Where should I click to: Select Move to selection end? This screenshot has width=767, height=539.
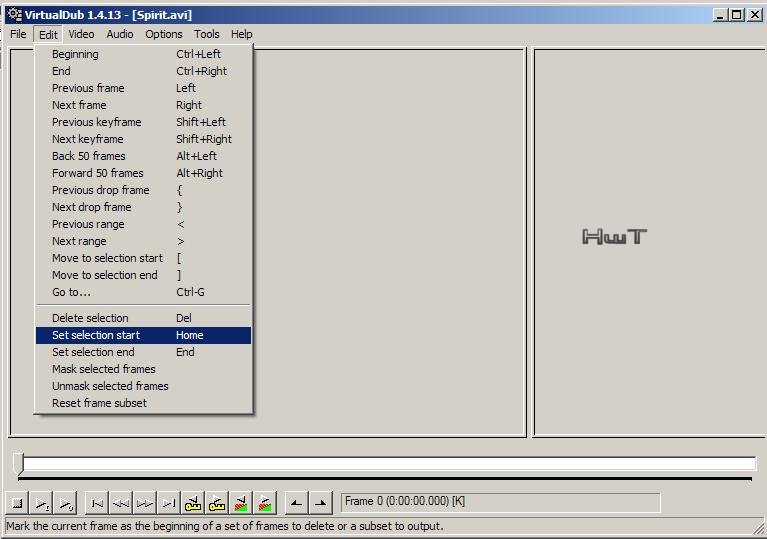[143, 275]
